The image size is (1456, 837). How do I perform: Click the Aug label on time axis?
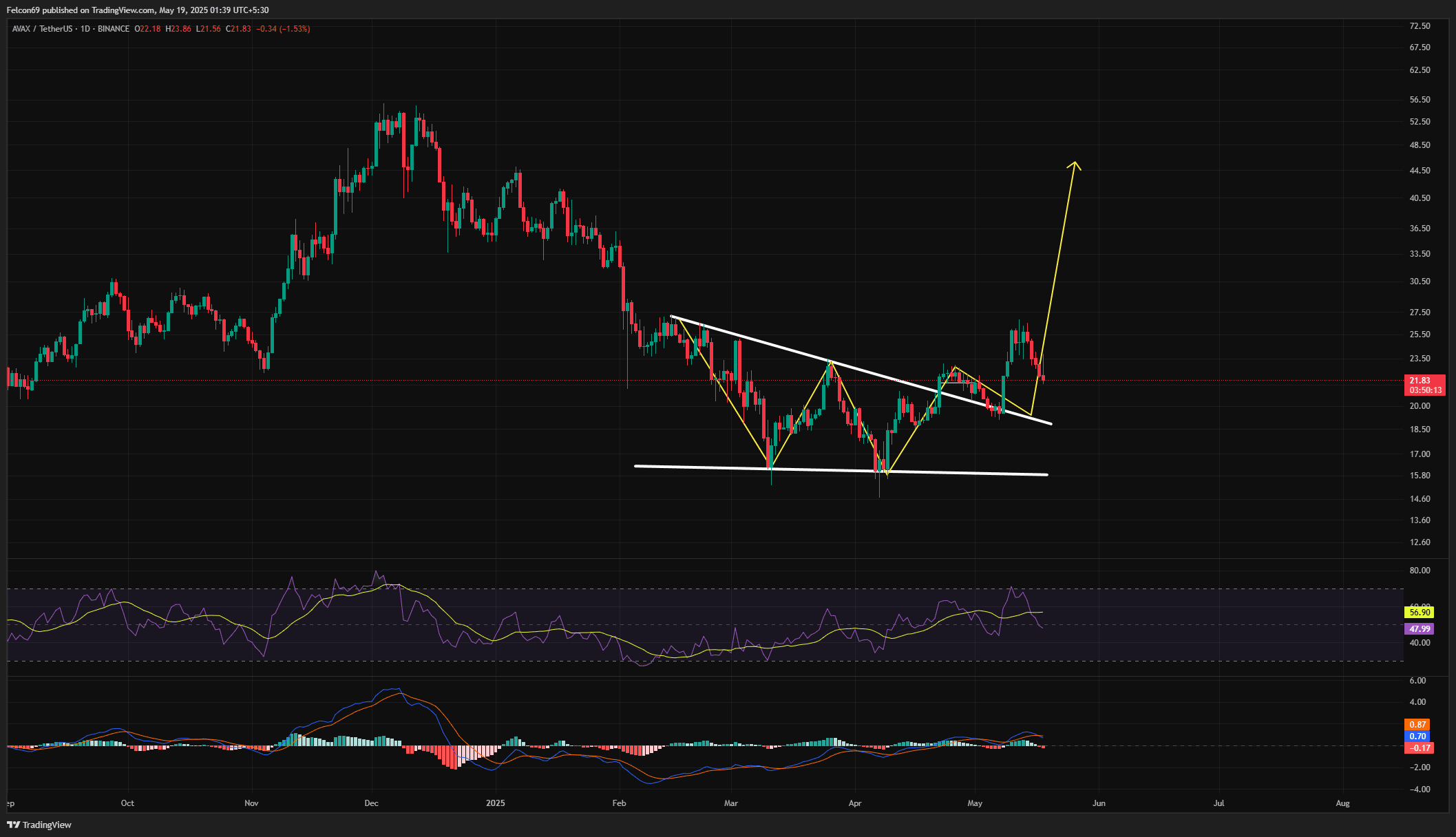1342,803
